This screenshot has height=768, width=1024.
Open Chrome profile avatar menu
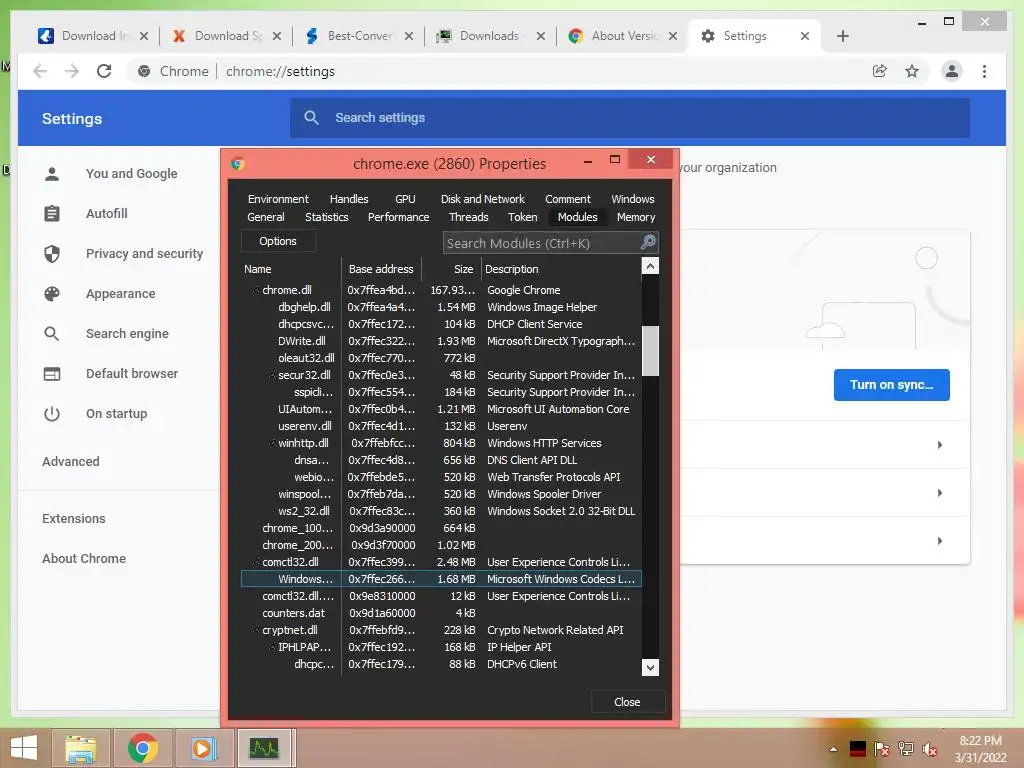952,71
